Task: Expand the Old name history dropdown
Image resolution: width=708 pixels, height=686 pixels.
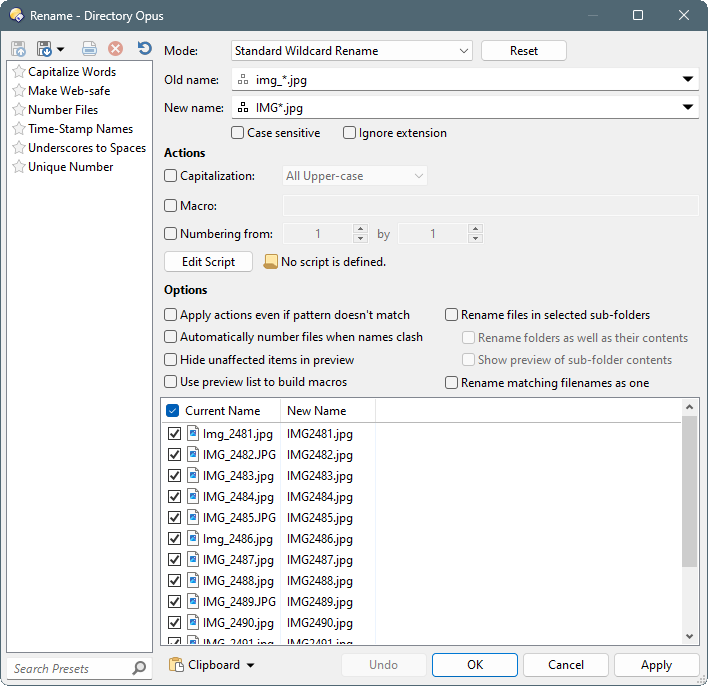Action: 688,79
